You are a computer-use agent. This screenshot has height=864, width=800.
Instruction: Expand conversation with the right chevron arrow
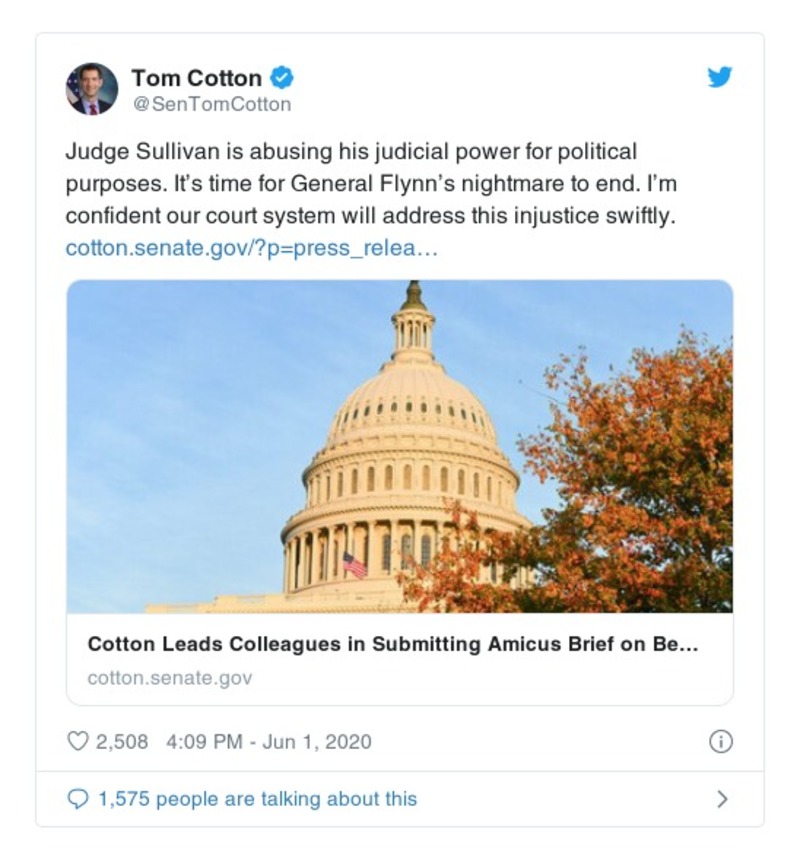(x=722, y=799)
